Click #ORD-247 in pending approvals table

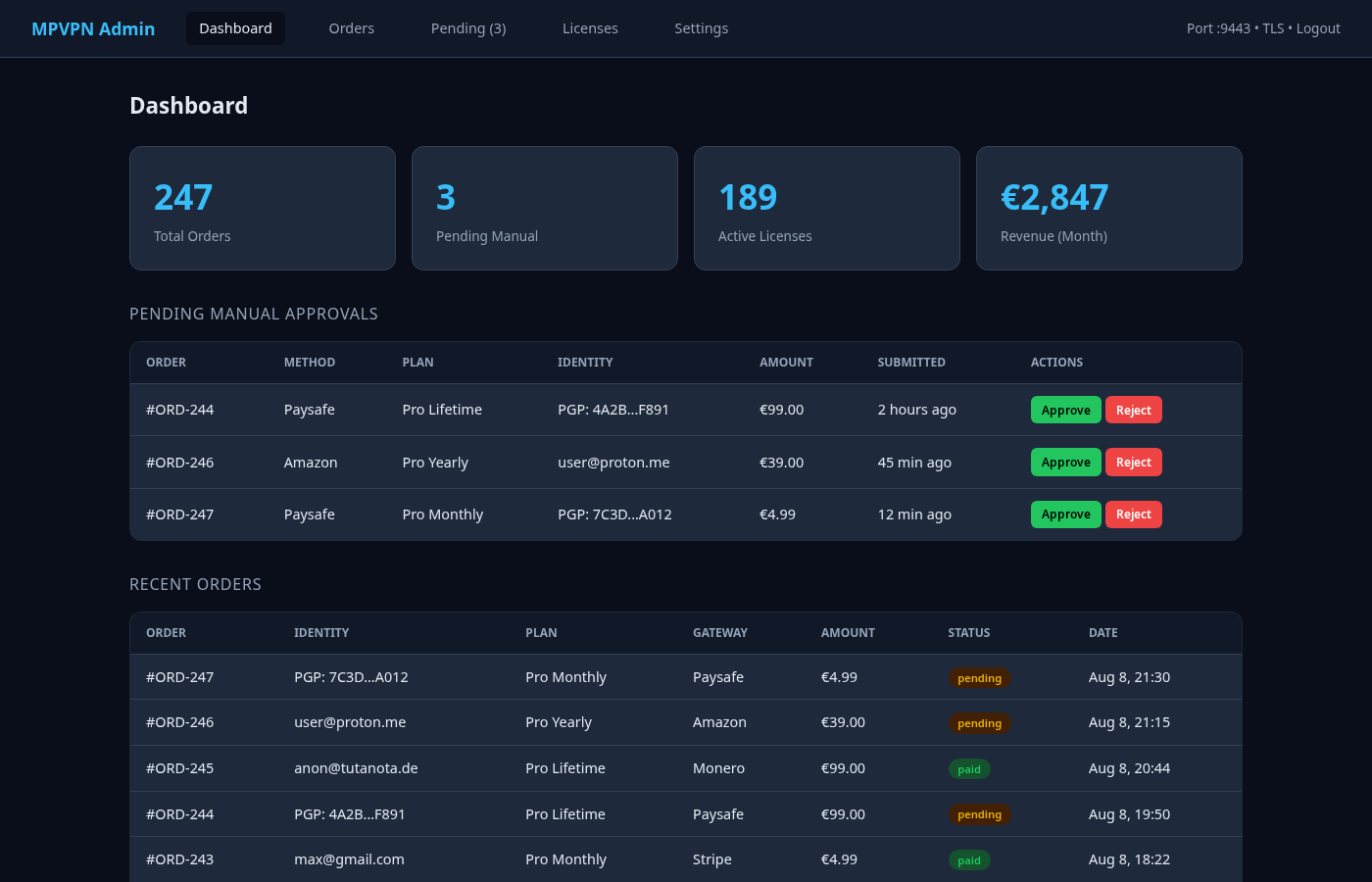(180, 514)
